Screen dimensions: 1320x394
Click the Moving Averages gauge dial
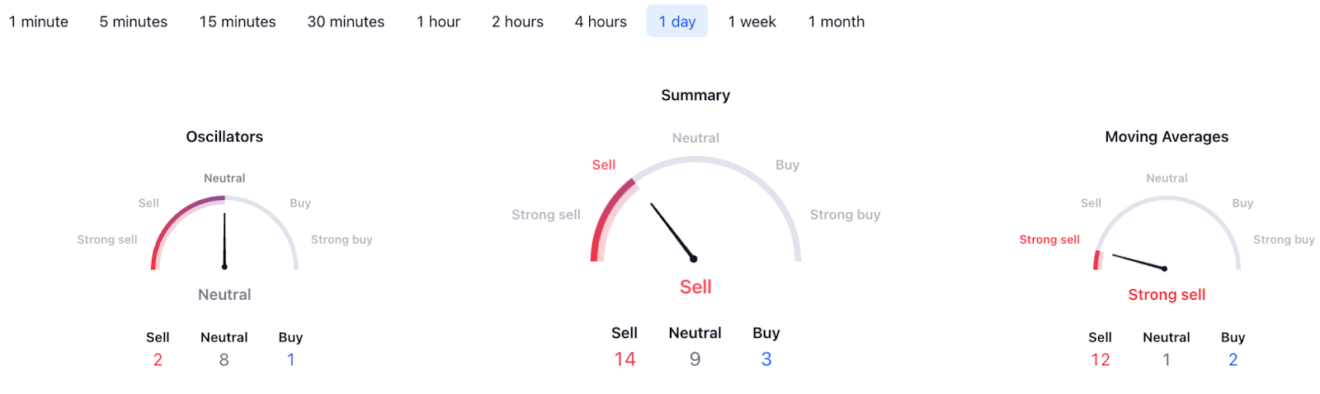coord(1167,232)
